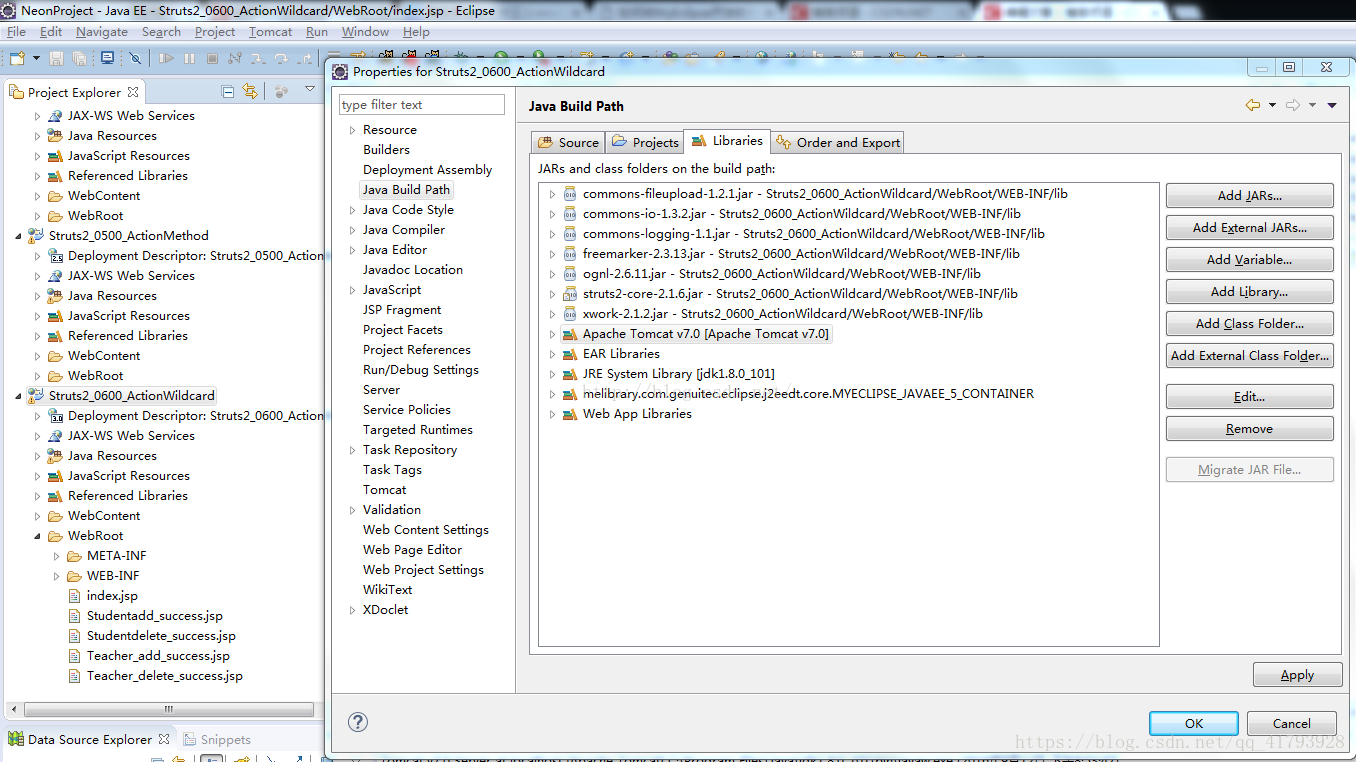The height and width of the screenshot is (762, 1356).
Task: Switch to the Snippets tab
Action: (x=216, y=739)
